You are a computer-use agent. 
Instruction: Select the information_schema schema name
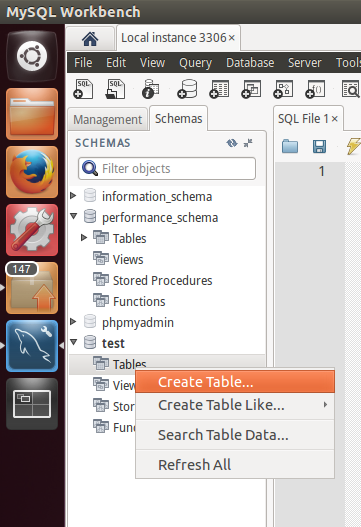pos(157,197)
